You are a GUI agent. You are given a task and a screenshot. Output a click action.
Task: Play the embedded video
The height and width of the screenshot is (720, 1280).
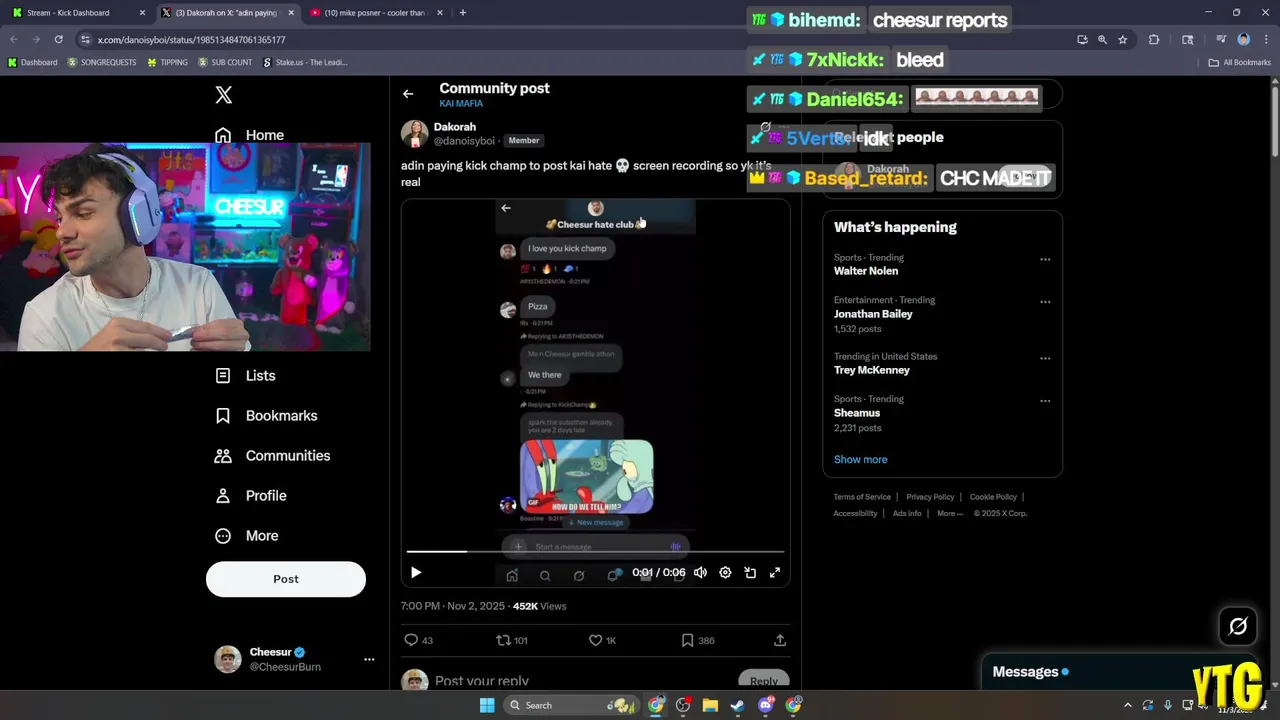click(416, 573)
